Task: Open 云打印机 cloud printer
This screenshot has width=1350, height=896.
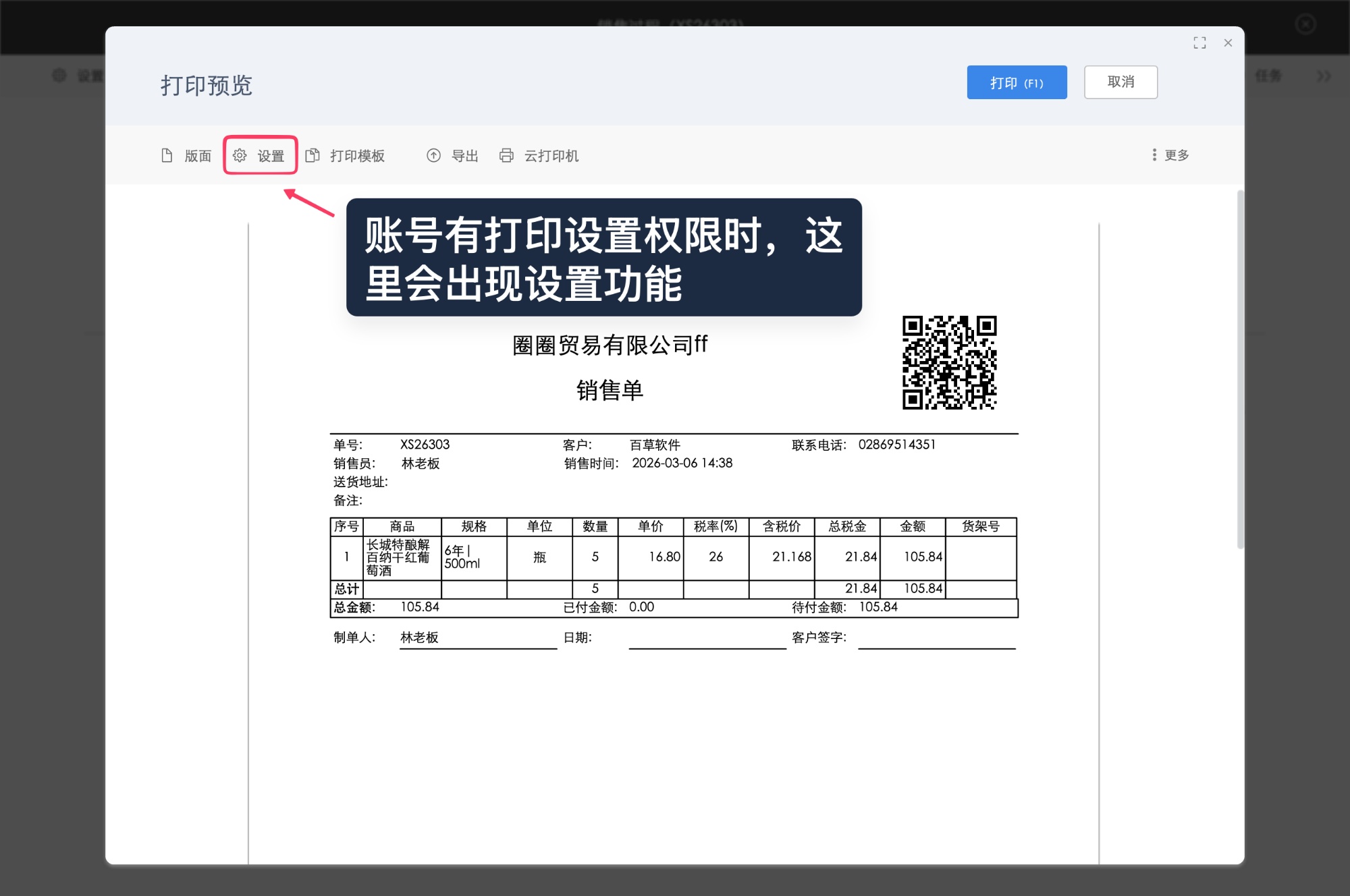Action: (x=551, y=156)
